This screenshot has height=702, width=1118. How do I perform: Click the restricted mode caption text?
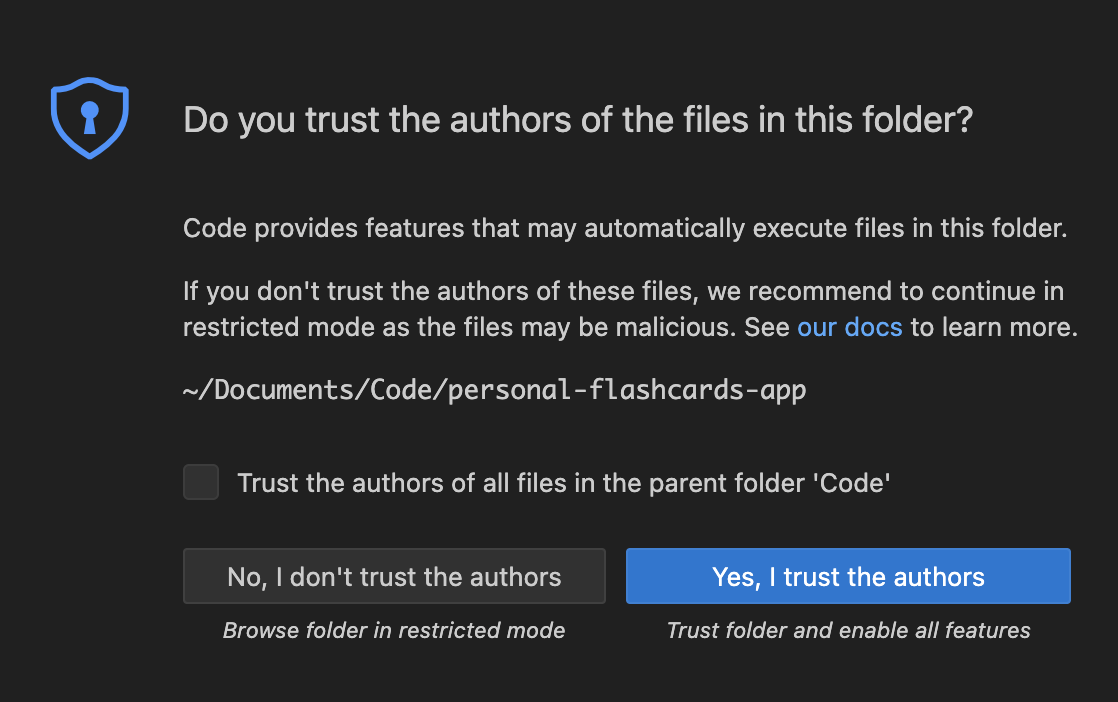393,630
